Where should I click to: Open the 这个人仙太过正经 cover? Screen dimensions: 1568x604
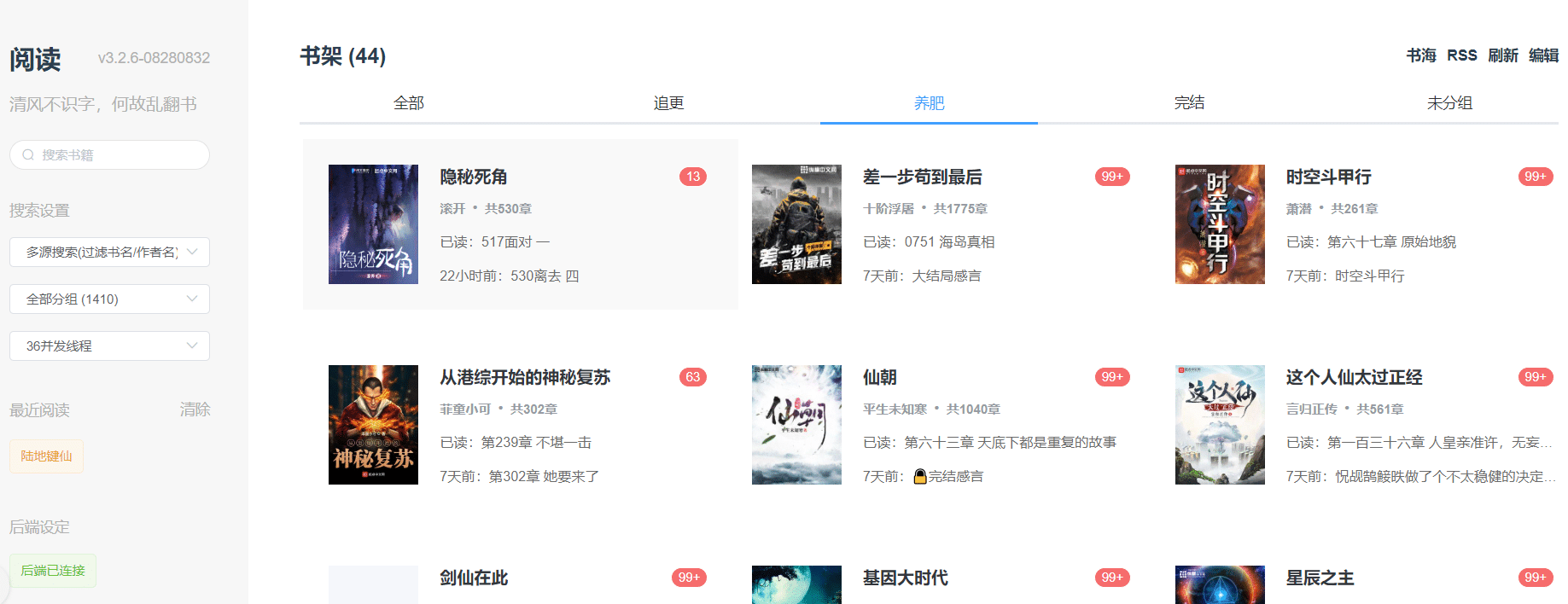(x=1220, y=425)
